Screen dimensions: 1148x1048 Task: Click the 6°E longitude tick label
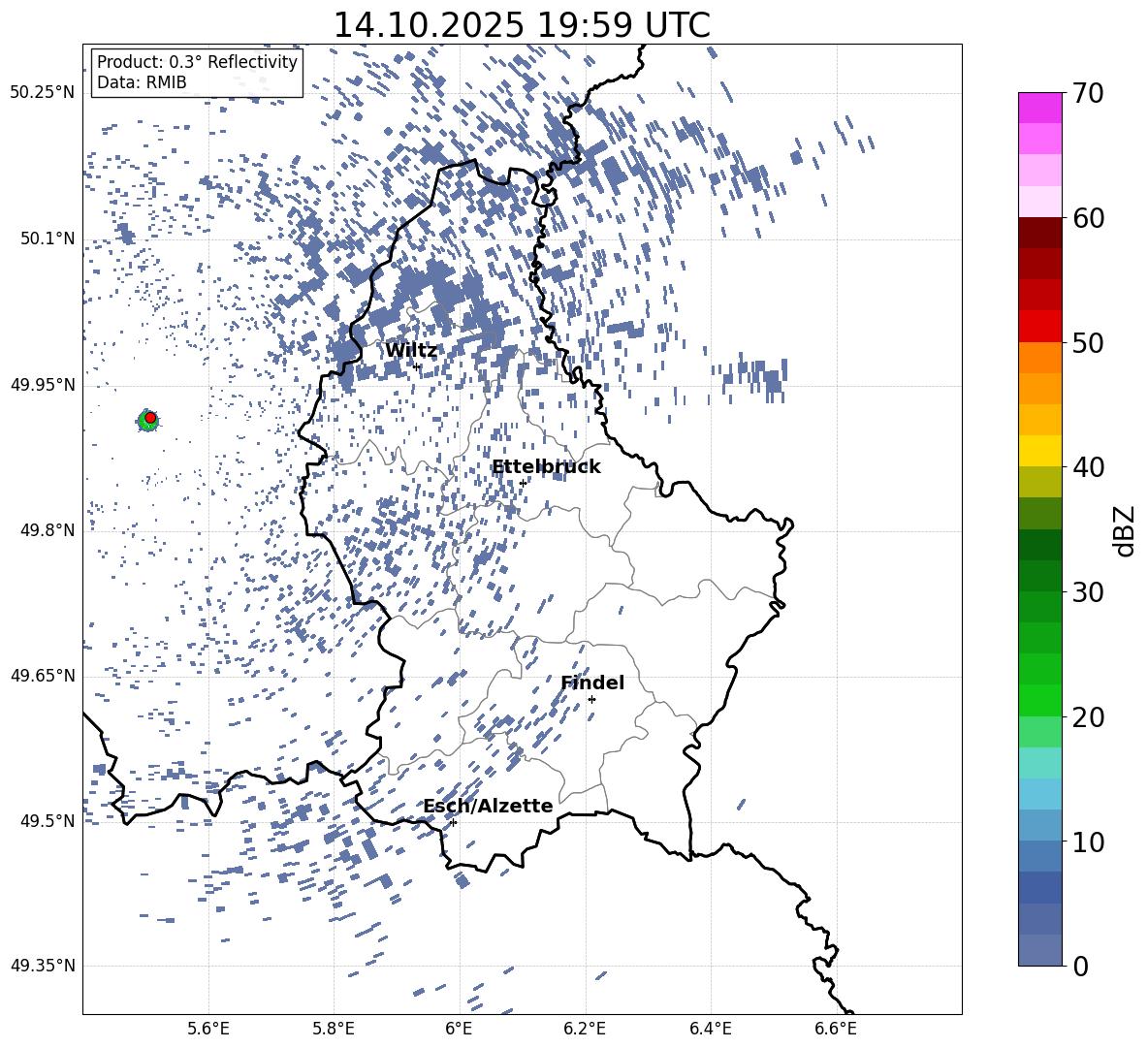click(459, 1029)
